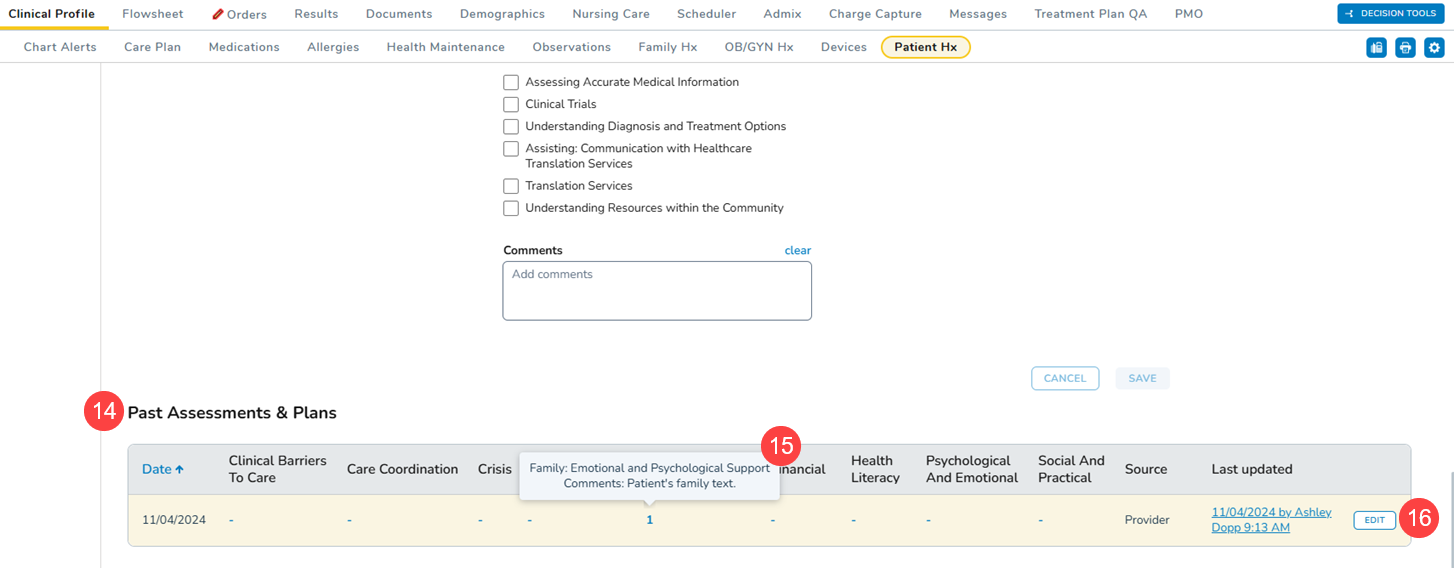Check Understanding Resources within the Community

tap(511, 208)
